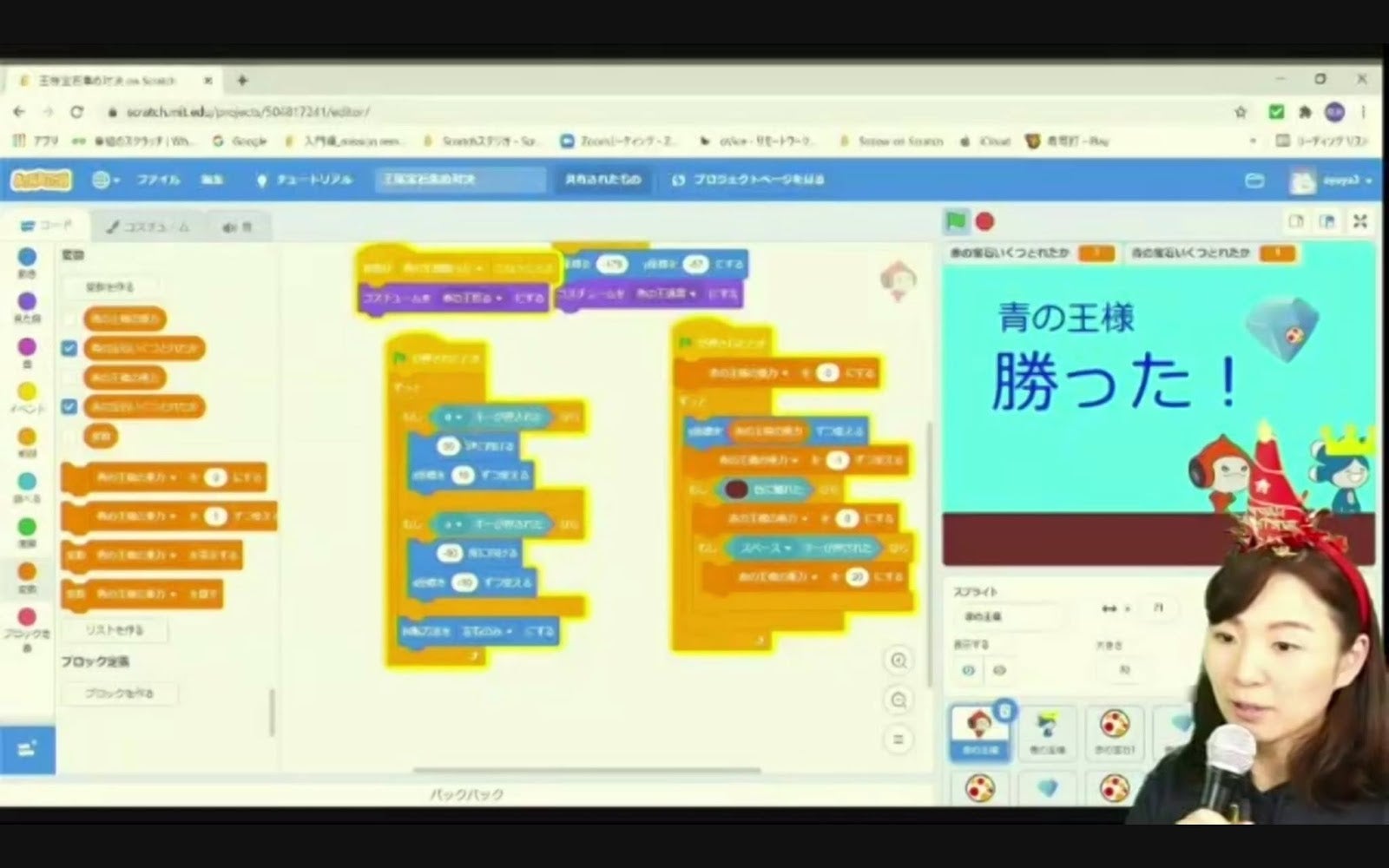Start the project with the green flag
The width and height of the screenshot is (1389, 868).
tap(956, 221)
